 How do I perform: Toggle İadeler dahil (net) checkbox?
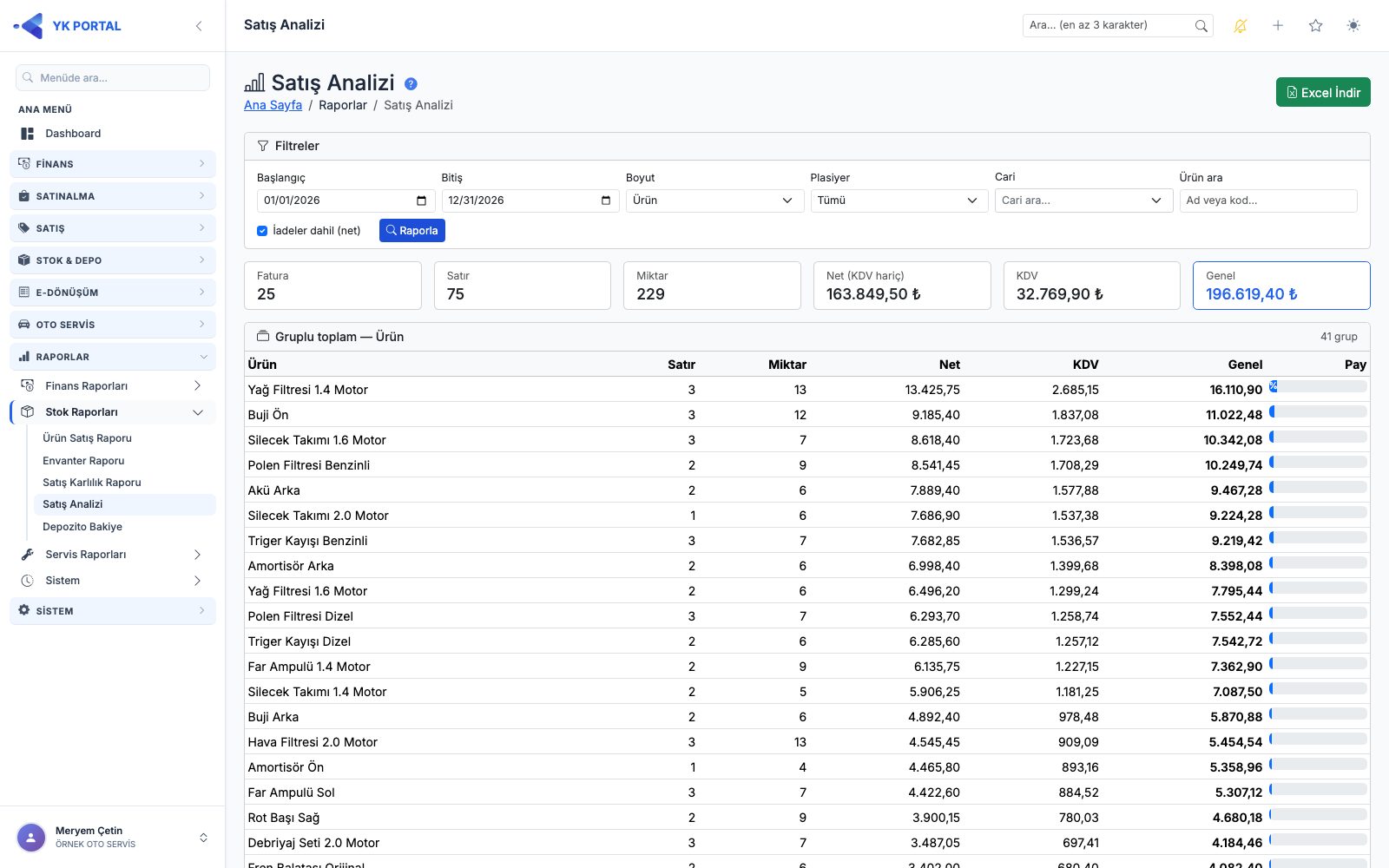pyautogui.click(x=262, y=231)
